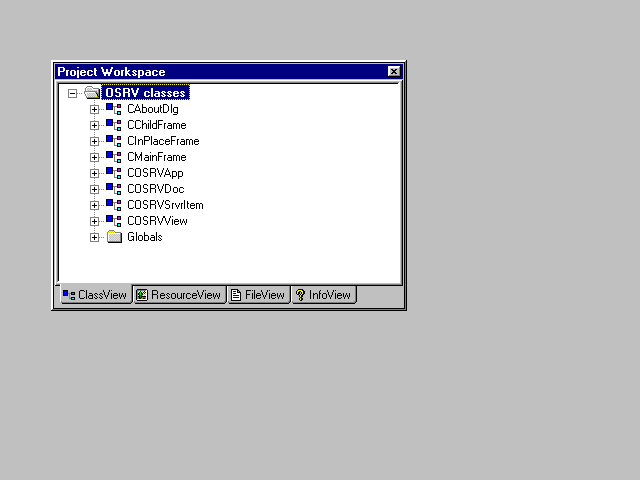Expand the CAboutDlg class node

95,109
